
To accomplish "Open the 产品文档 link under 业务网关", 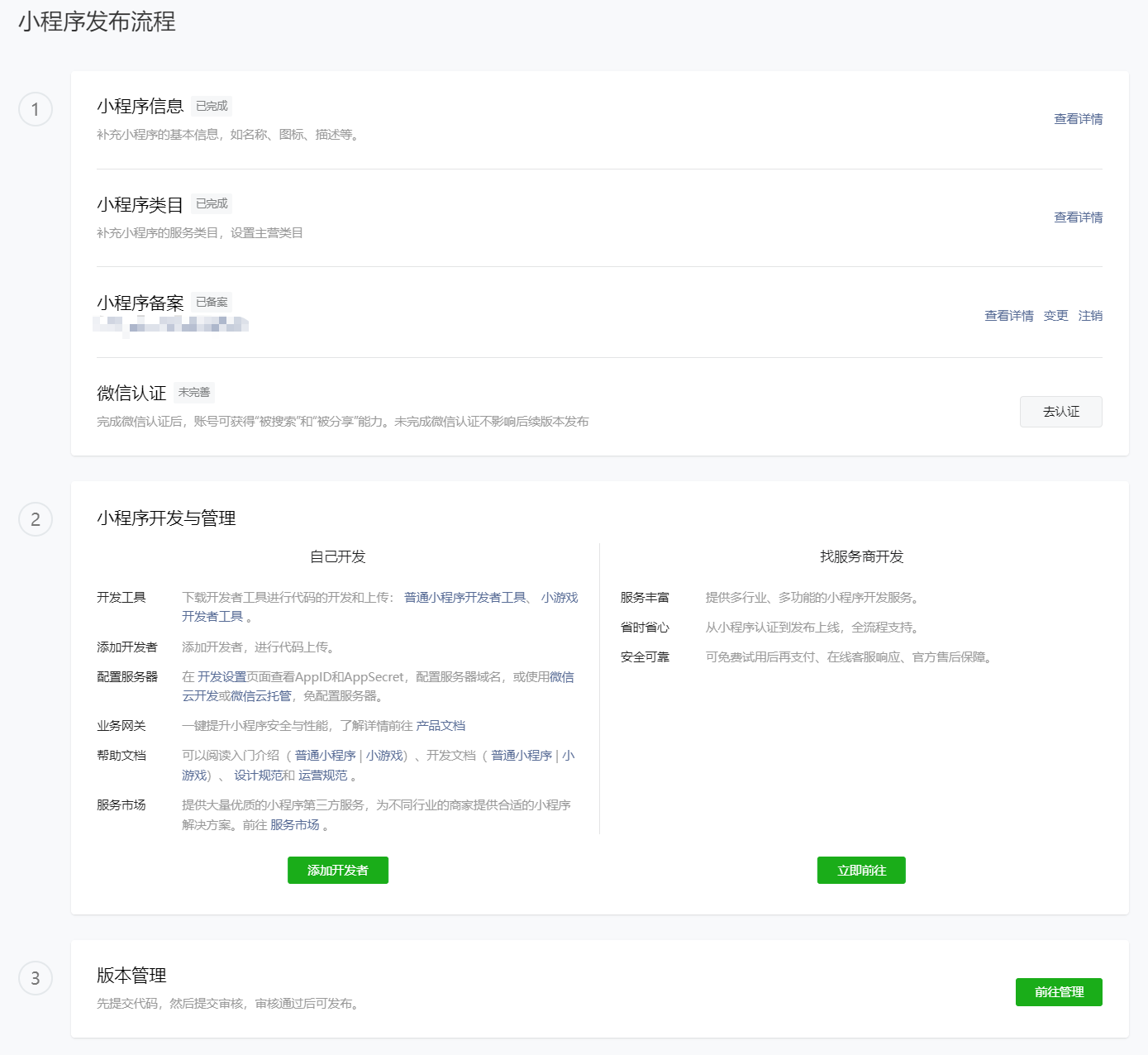I will [441, 726].
